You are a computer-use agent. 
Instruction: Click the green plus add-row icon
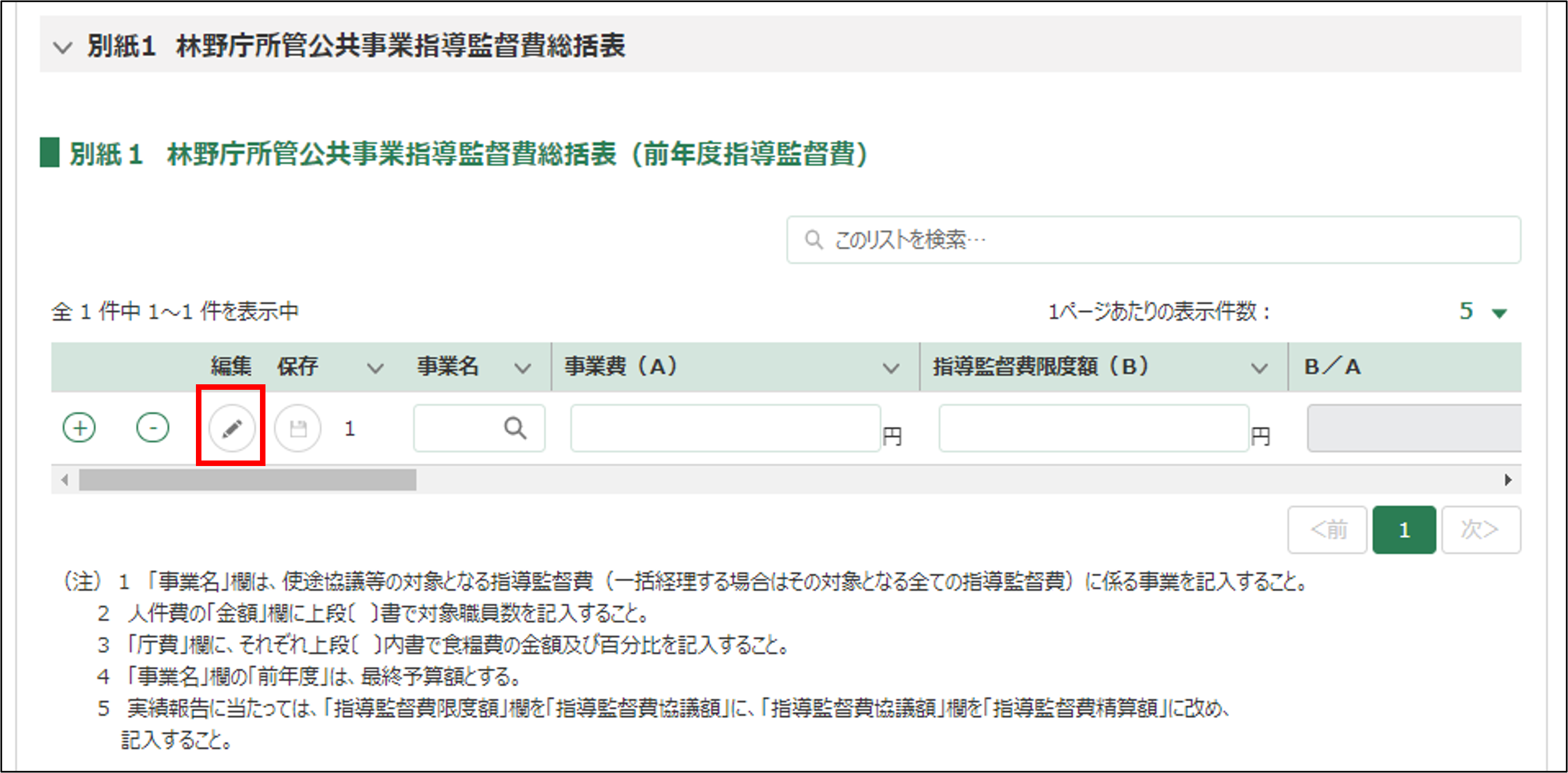click(79, 427)
